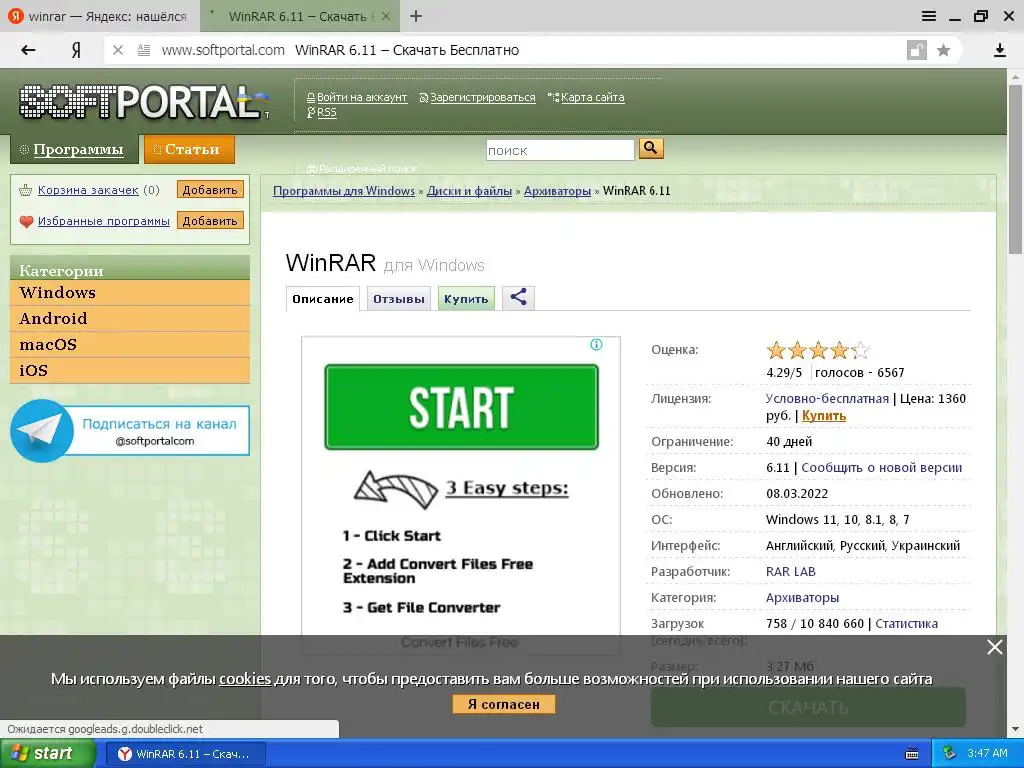Click scrollbar down arrow
Viewport: 1024px width, 768px height.
point(1016,729)
